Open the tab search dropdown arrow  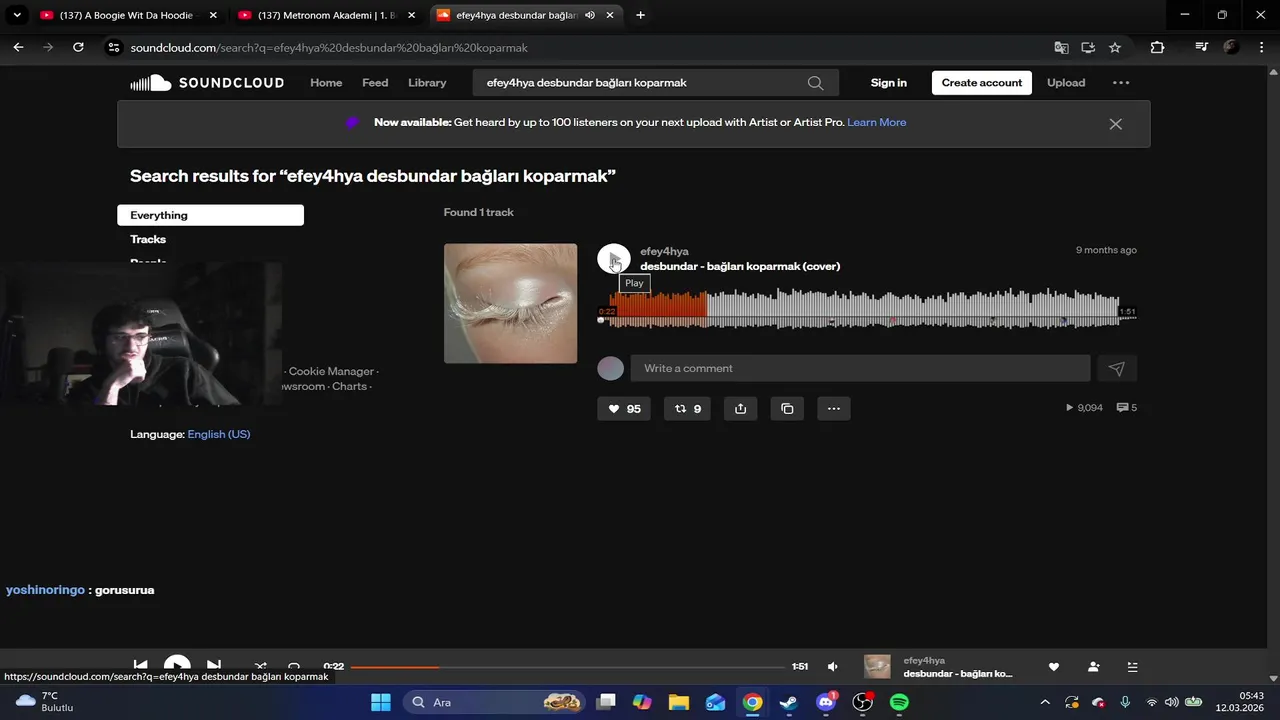click(16, 15)
